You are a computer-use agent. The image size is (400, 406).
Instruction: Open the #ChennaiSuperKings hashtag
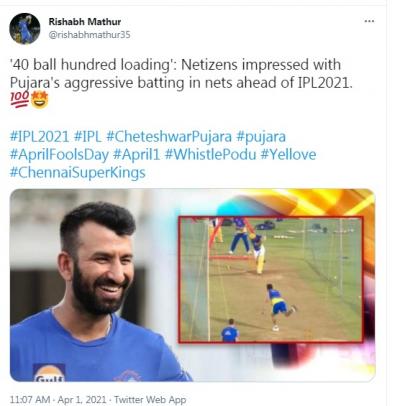pyautogui.click(x=78, y=173)
